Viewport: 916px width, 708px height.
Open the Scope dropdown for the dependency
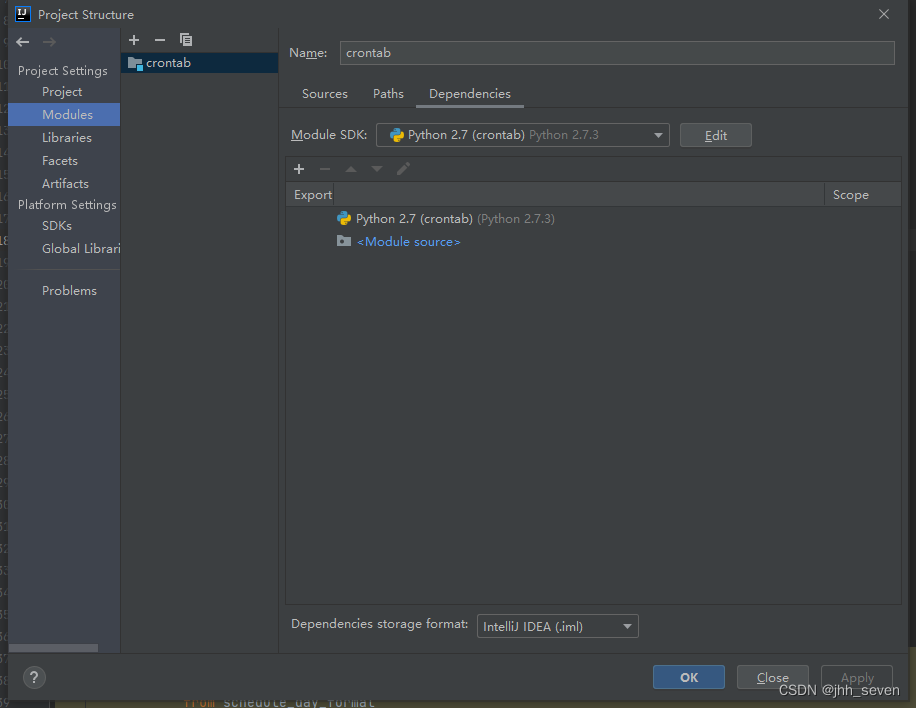point(862,218)
